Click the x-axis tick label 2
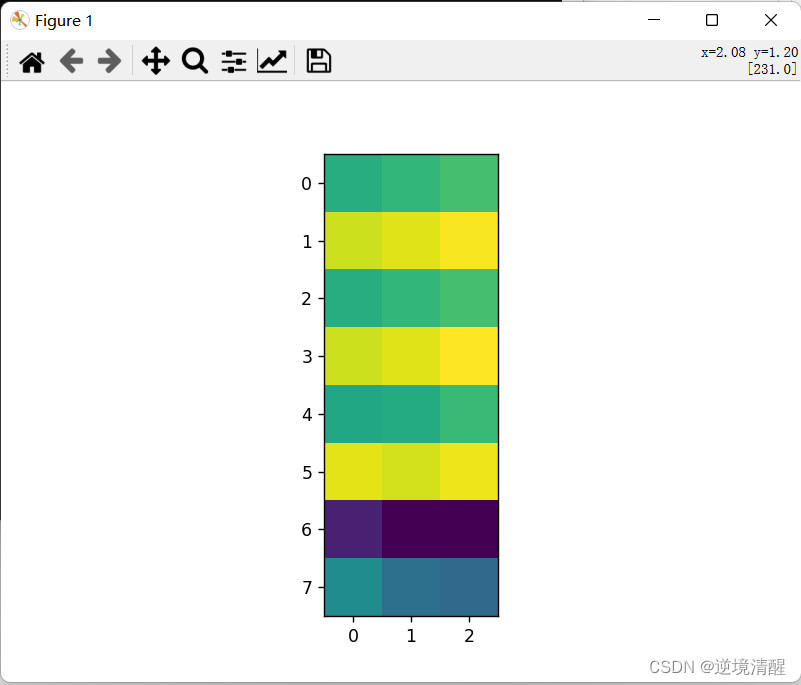The width and height of the screenshot is (801, 685). coord(469,635)
